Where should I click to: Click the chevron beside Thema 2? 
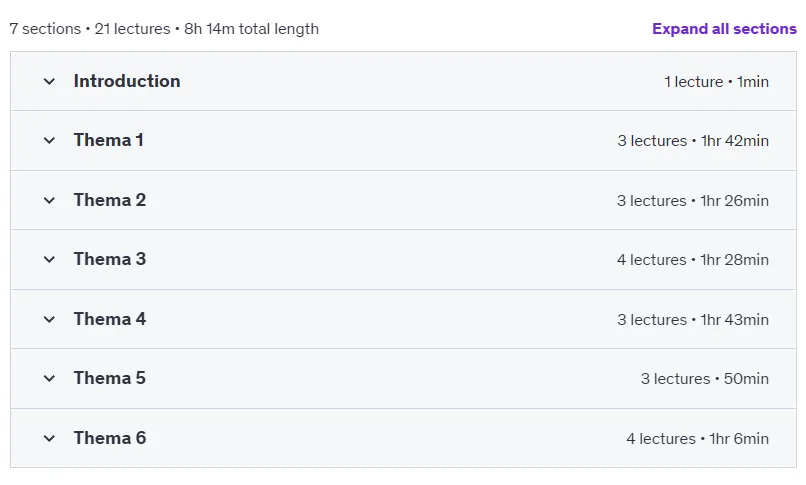point(49,200)
